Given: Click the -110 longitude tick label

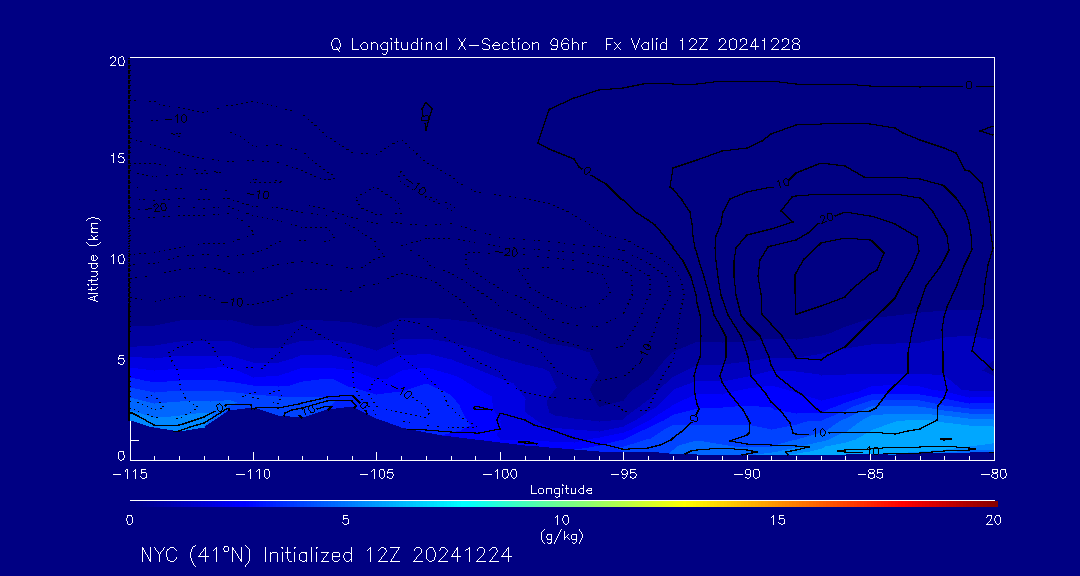Looking at the screenshot, I should click(x=253, y=475).
